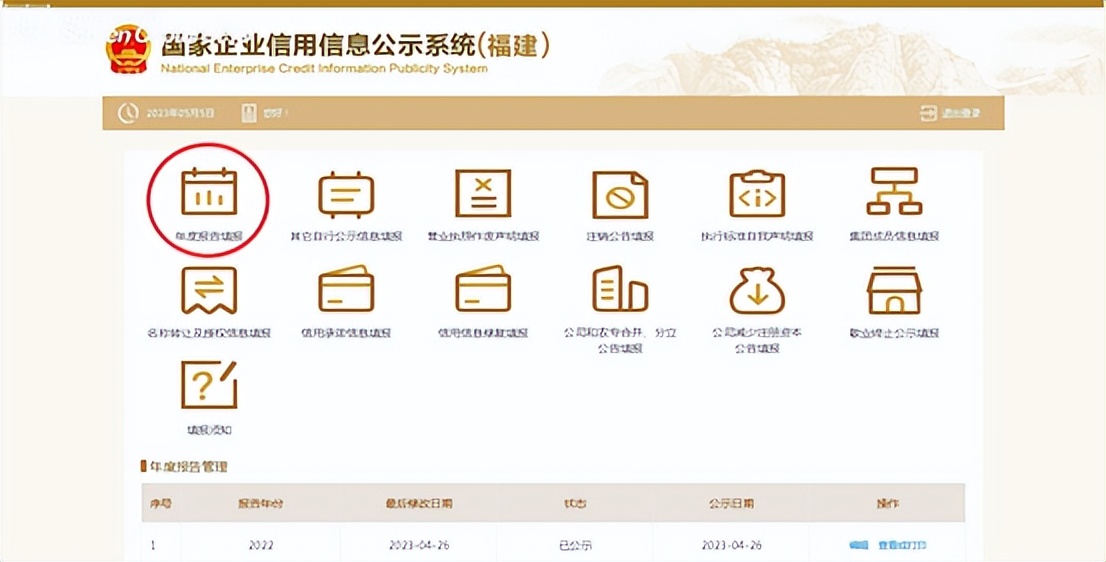Screen dimensions: 1106x562
Task: Open 执行标准自我声明填报 clipboard icon
Action: click(x=757, y=193)
